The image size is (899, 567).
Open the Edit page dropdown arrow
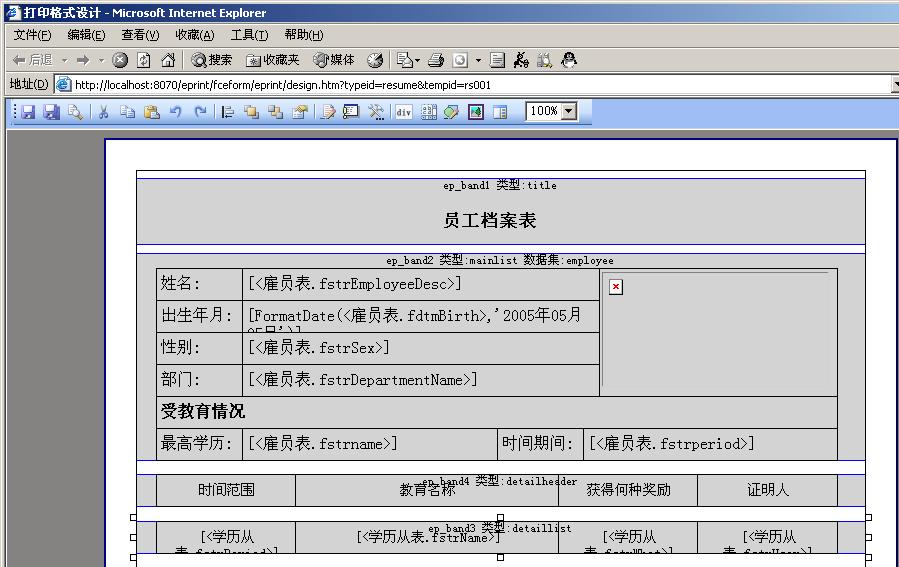478,60
